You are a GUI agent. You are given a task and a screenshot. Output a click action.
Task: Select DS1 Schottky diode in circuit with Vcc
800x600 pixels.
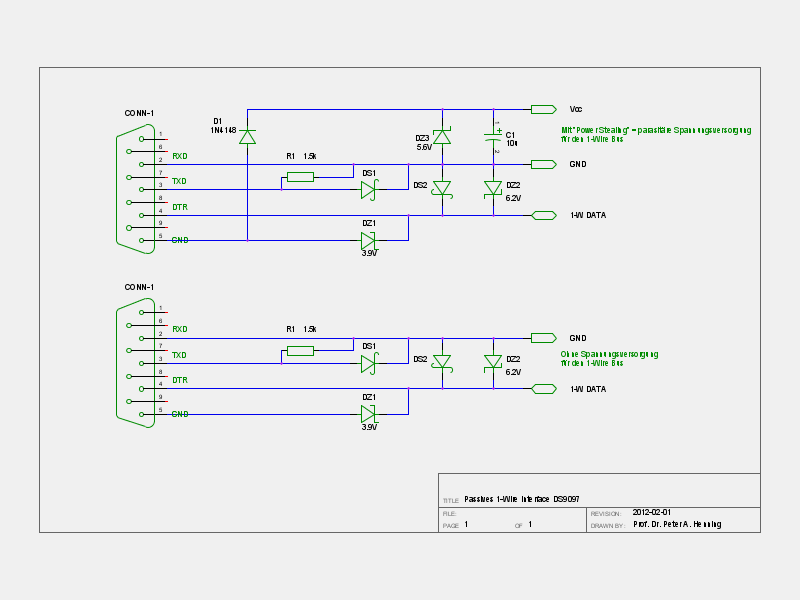369,190
